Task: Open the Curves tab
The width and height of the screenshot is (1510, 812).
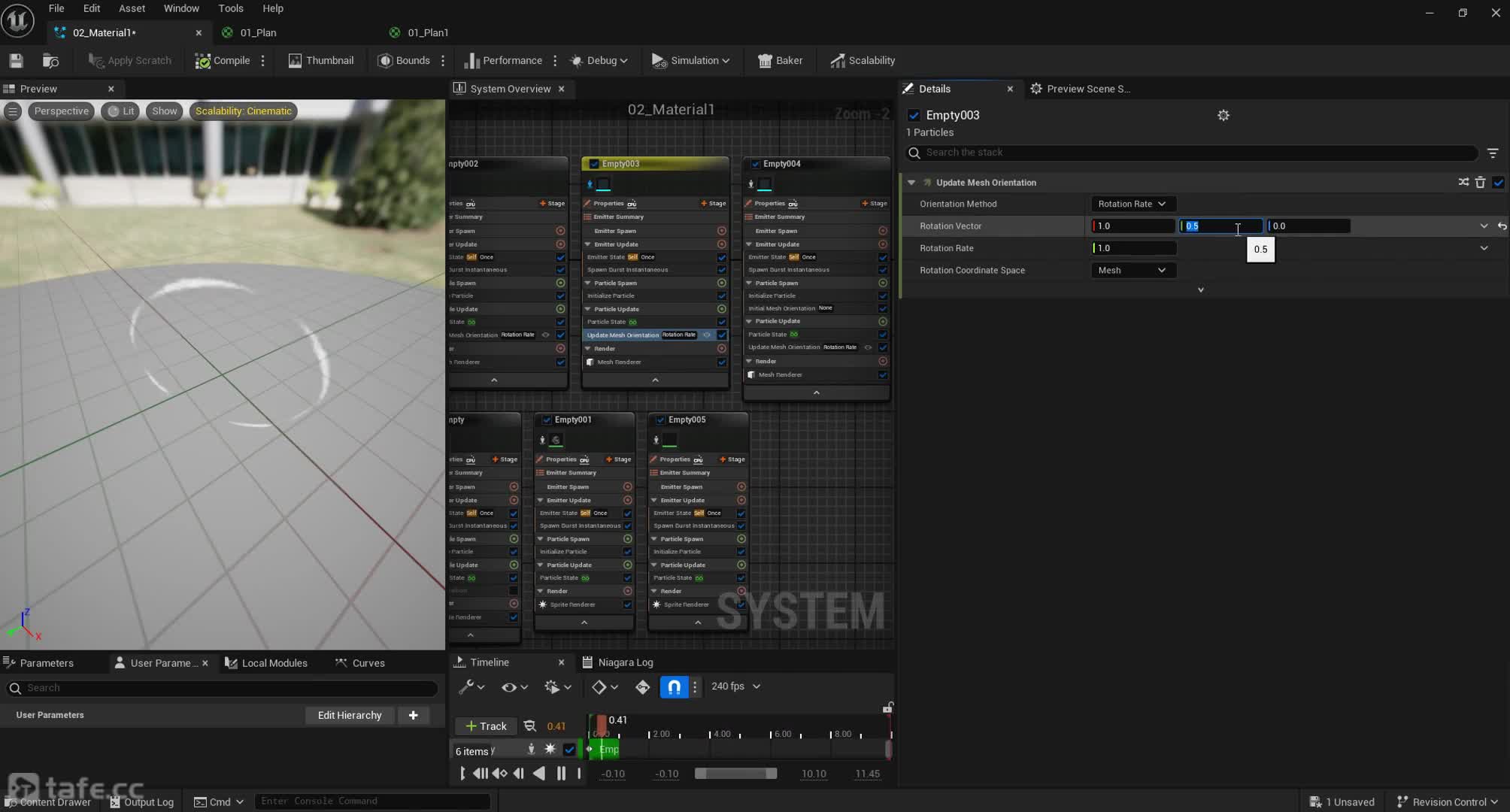Action: [x=360, y=663]
